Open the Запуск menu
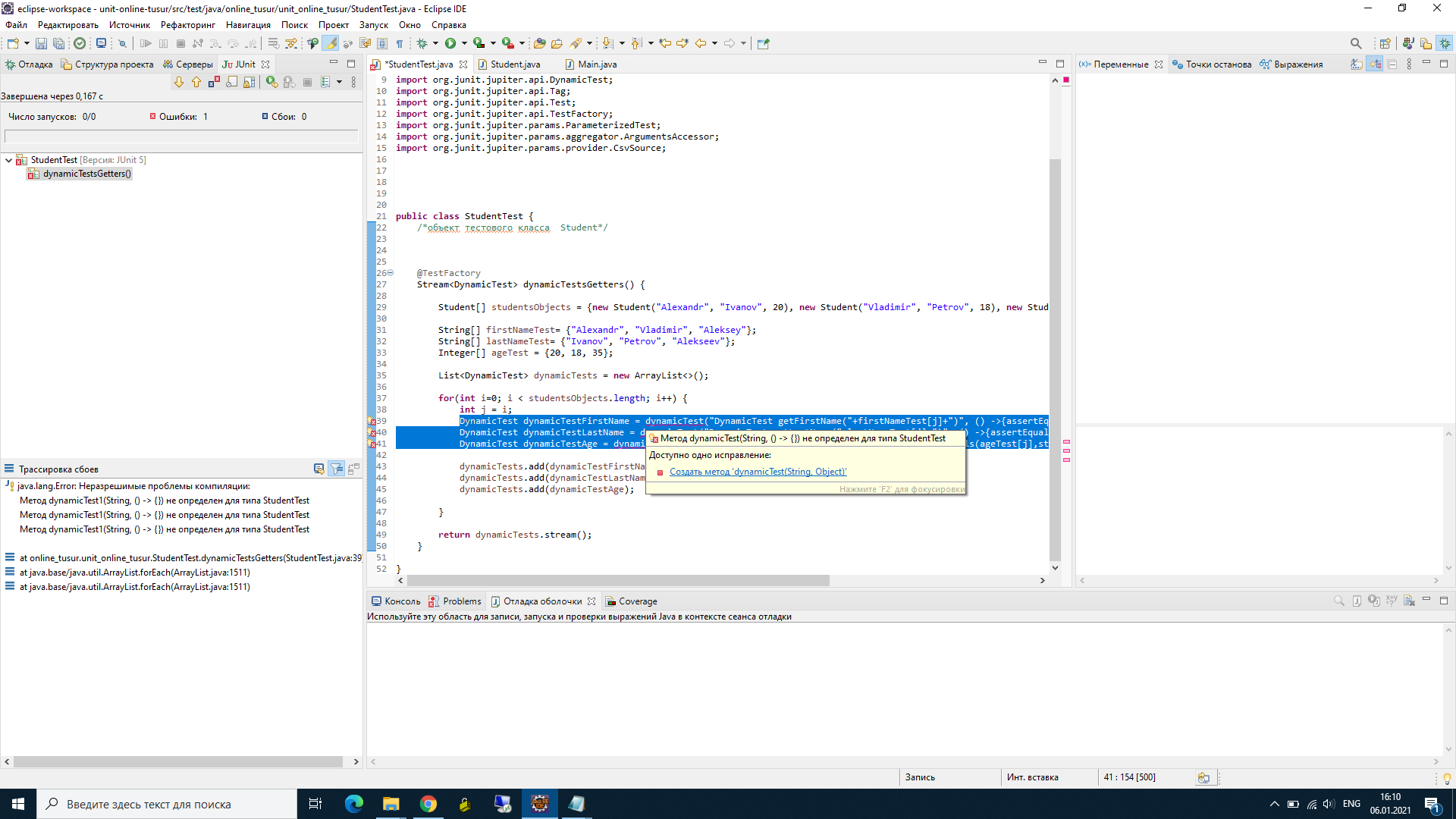The width and height of the screenshot is (1456, 819). pos(373,25)
